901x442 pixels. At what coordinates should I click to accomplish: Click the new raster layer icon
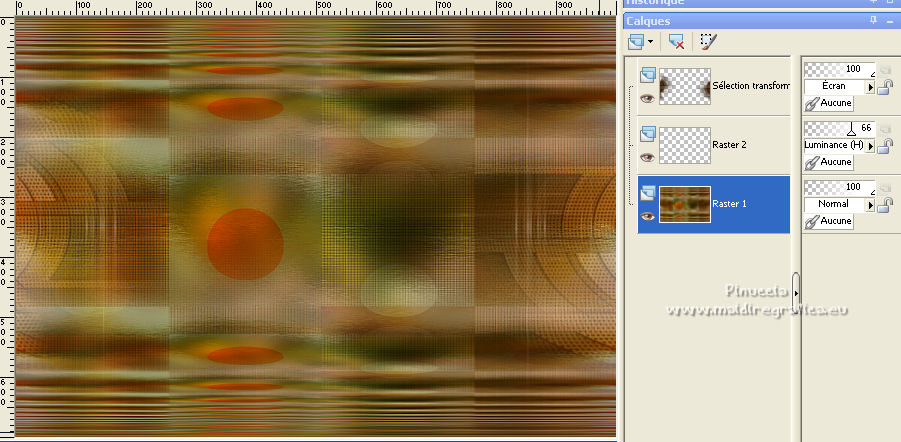click(637, 41)
